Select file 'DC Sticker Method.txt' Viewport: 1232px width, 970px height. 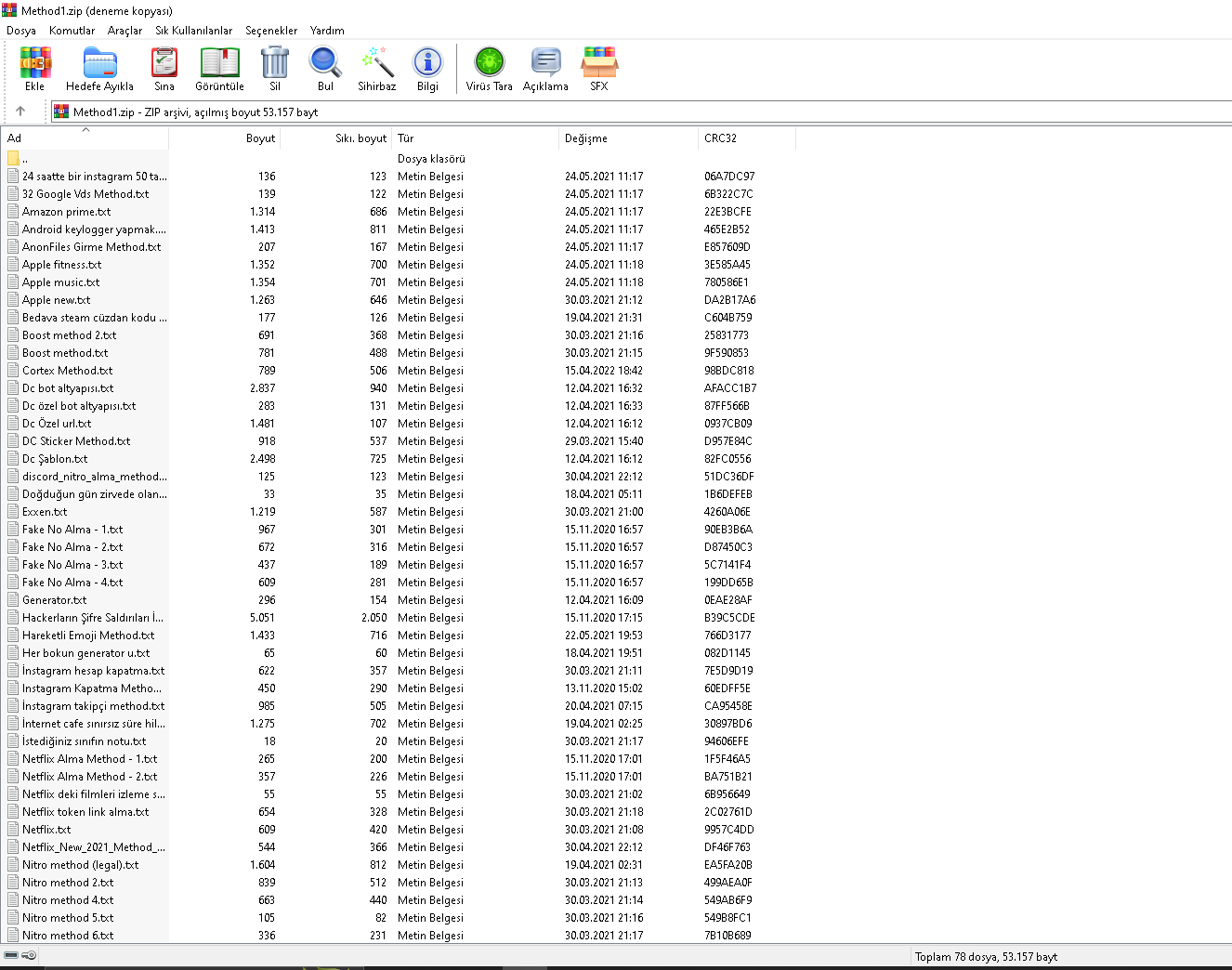76,441
